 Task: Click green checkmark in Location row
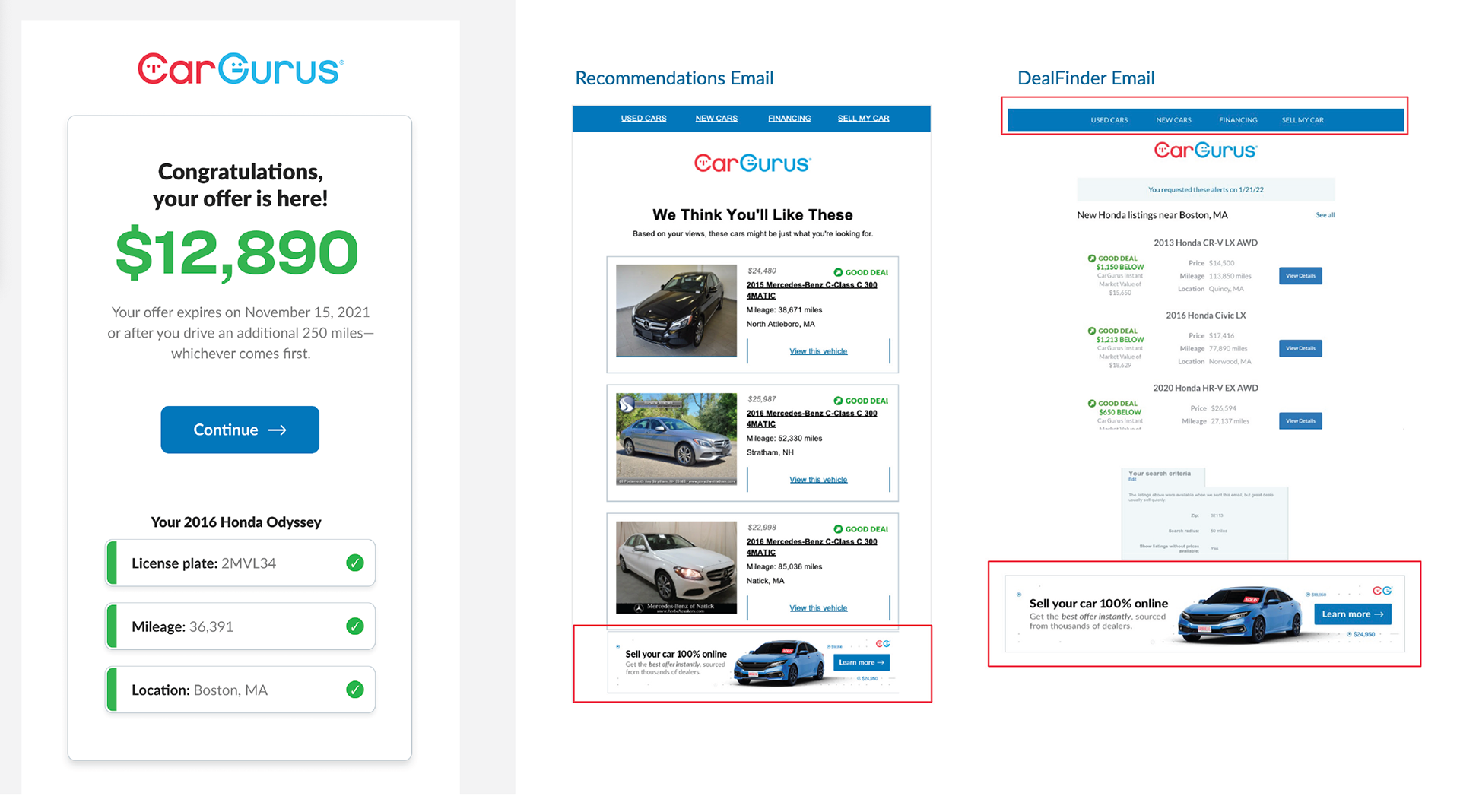355,690
